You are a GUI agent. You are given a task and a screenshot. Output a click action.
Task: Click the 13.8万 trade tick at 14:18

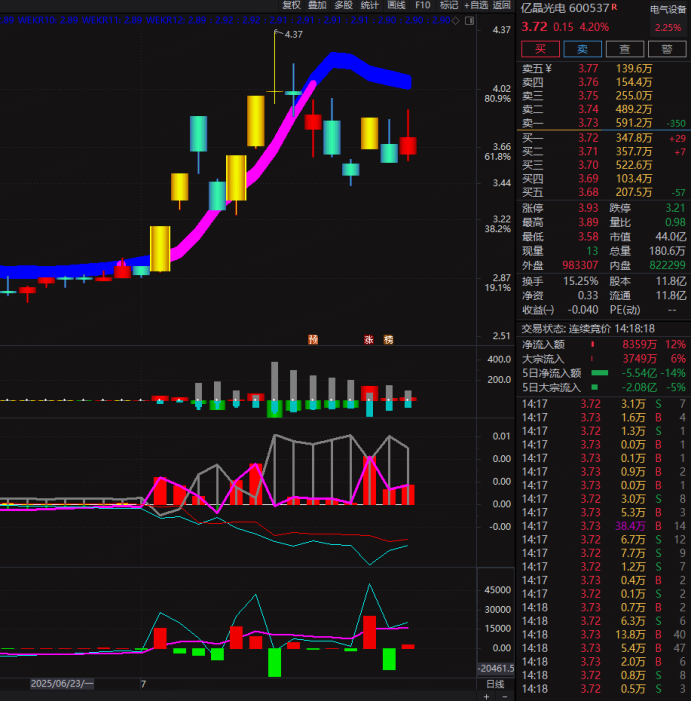click(x=630, y=635)
